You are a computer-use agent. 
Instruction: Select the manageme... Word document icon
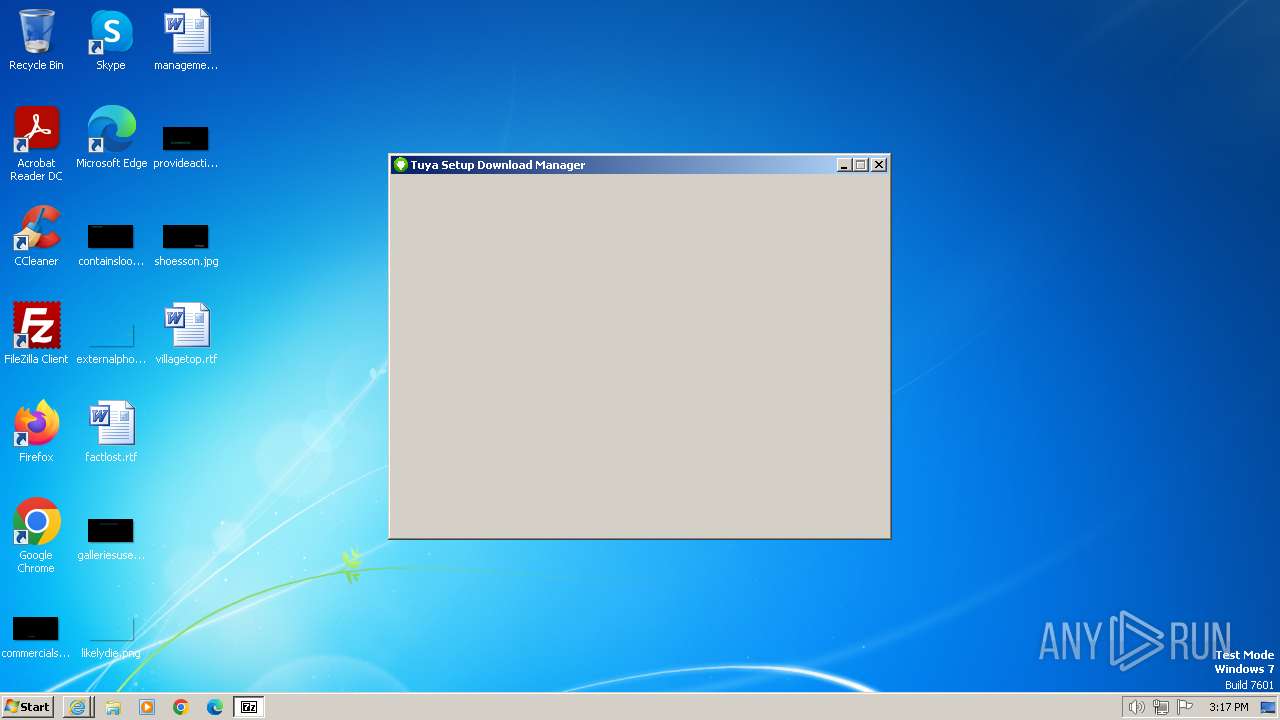(186, 40)
